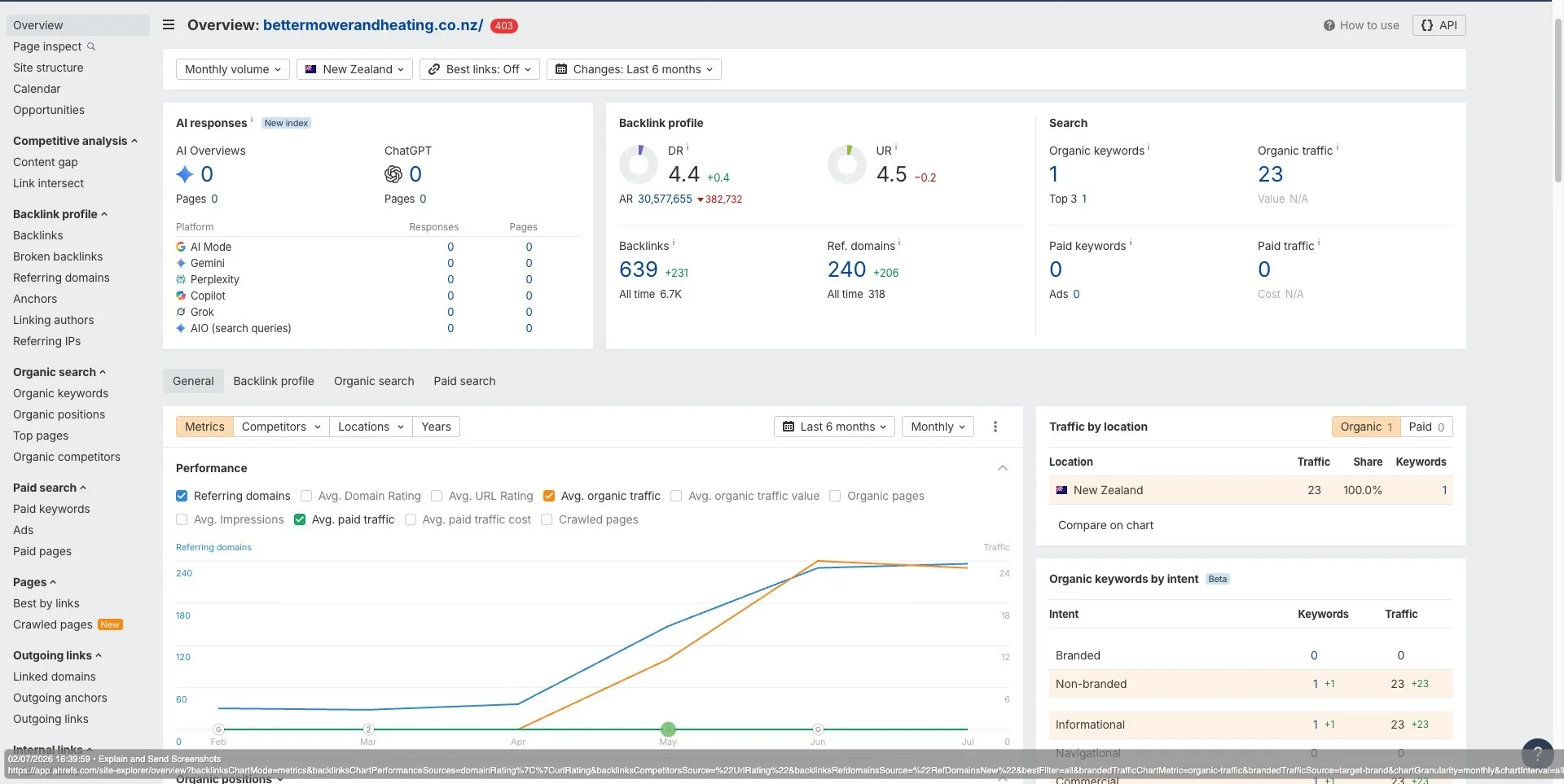Viewport: 1564px width, 784px height.
Task: Enable the Avg. URL Rating checkbox
Action: click(x=437, y=496)
